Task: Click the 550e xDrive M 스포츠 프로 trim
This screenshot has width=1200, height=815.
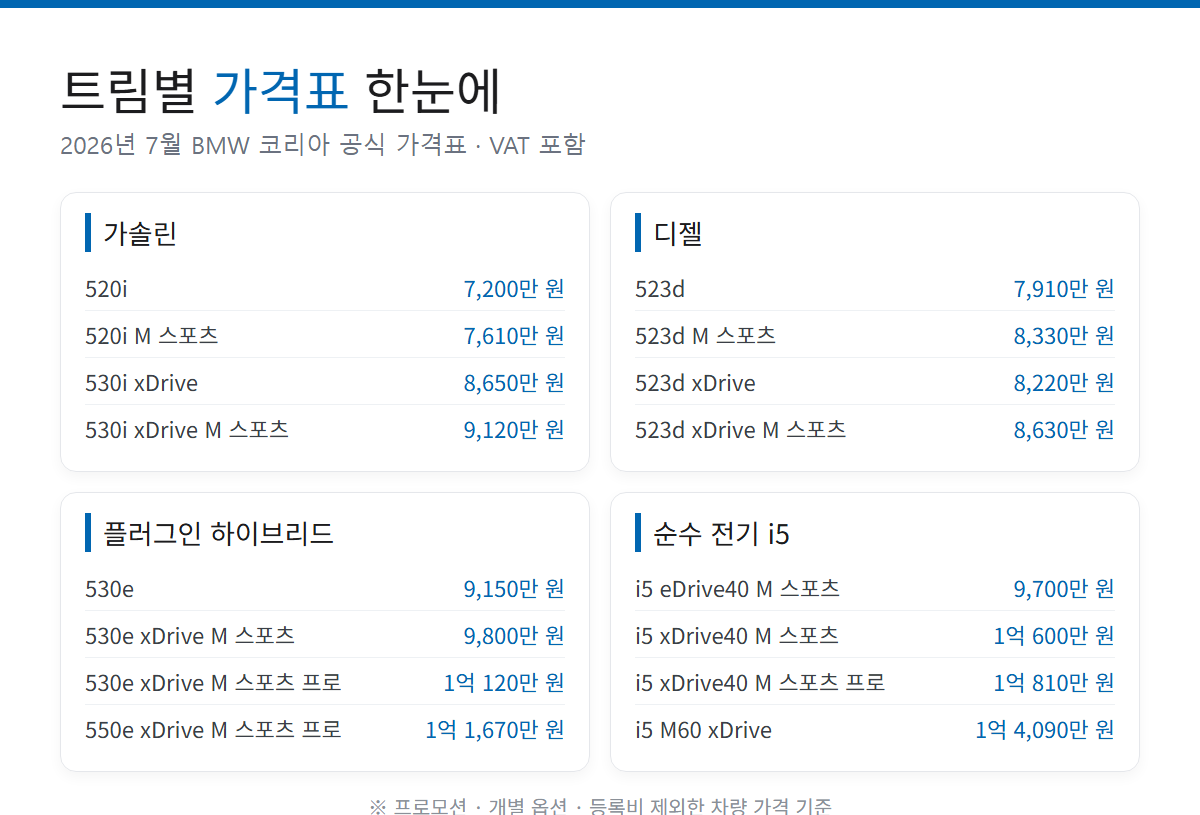Action: click(x=214, y=730)
